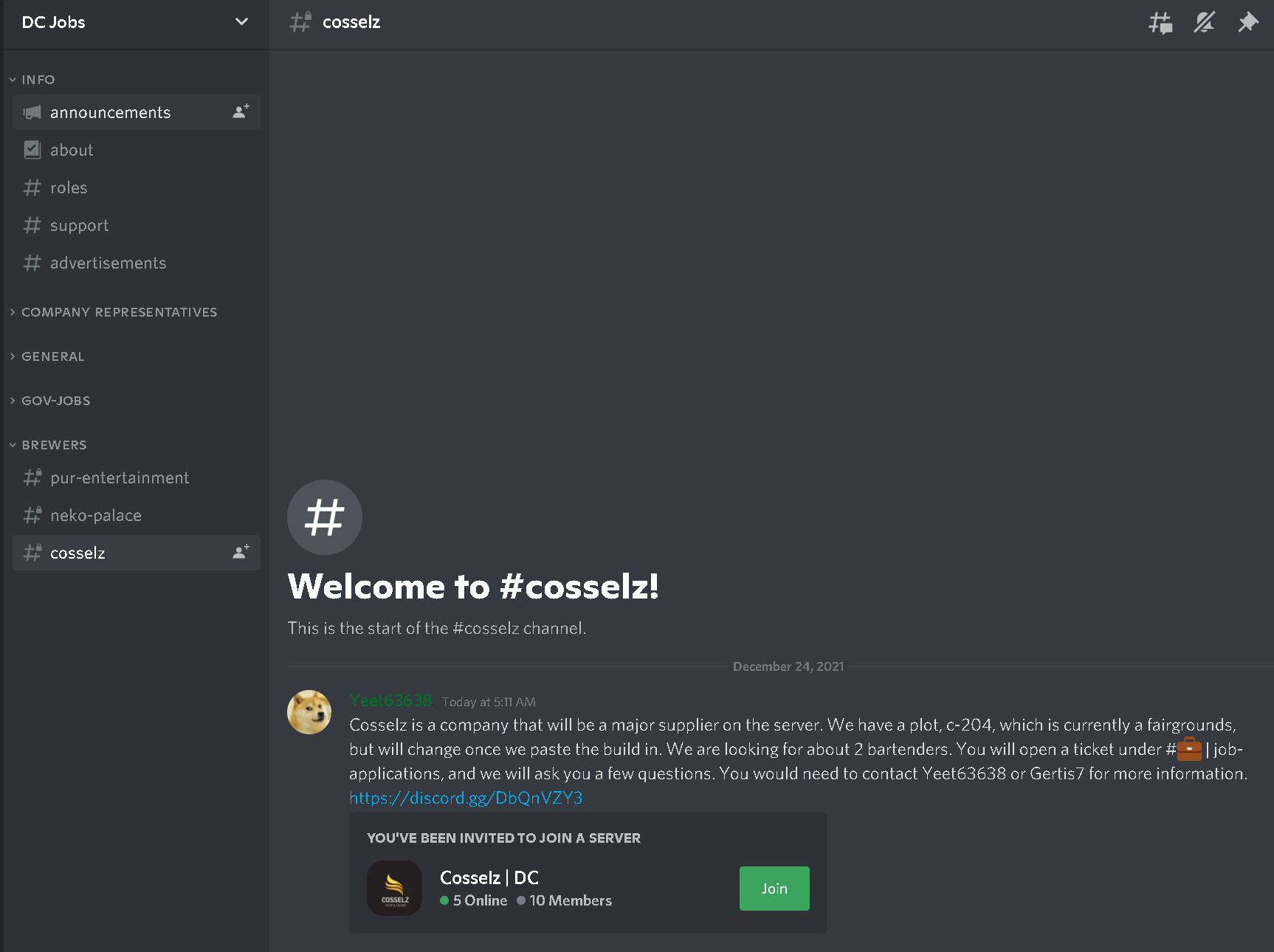Open the discord.gg/DbQnVZY3 invite link
This screenshot has width=1274, height=952.
[x=466, y=798]
